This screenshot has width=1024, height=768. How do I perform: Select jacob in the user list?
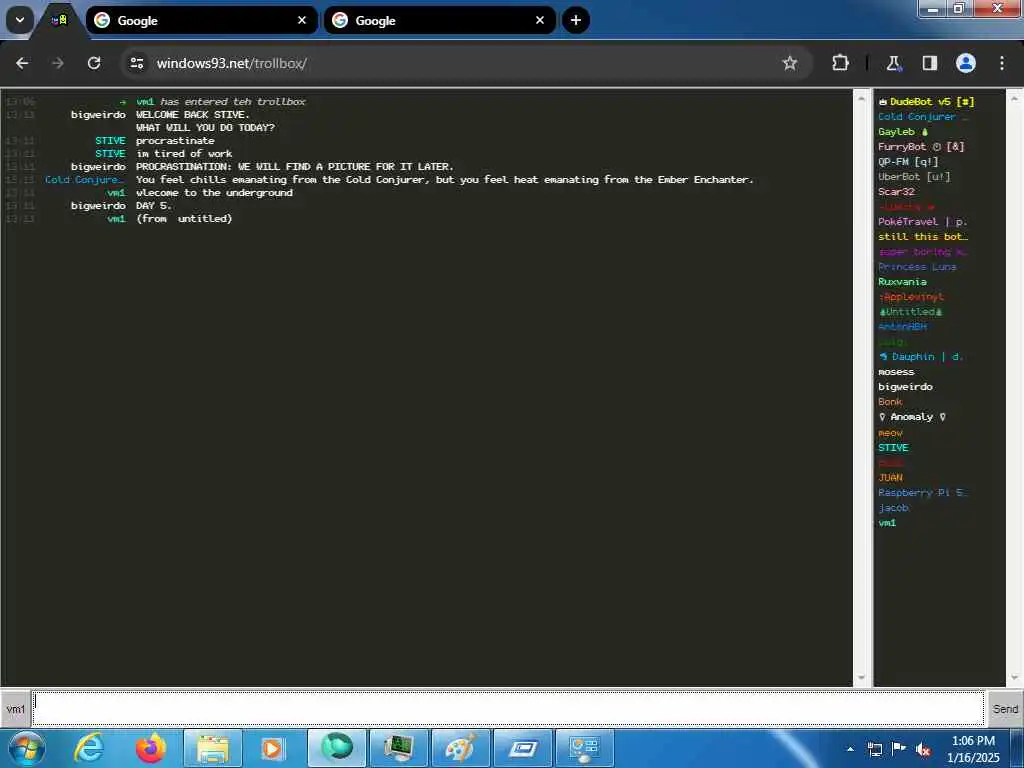pyautogui.click(x=893, y=507)
